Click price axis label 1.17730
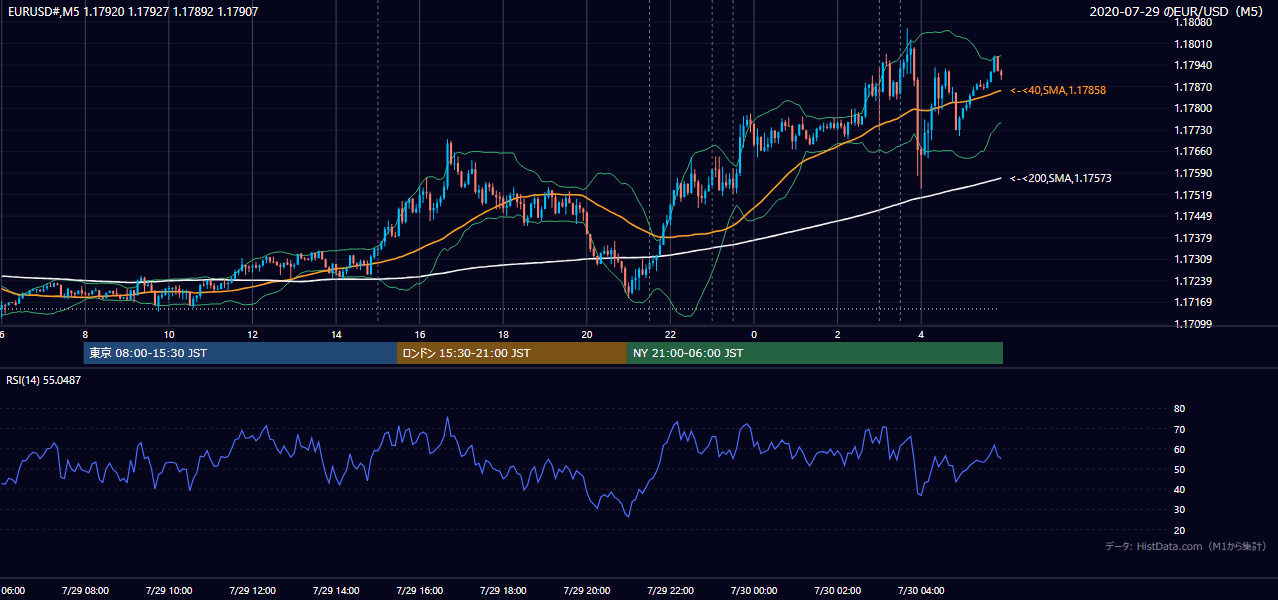1278x600 pixels. click(x=1193, y=130)
